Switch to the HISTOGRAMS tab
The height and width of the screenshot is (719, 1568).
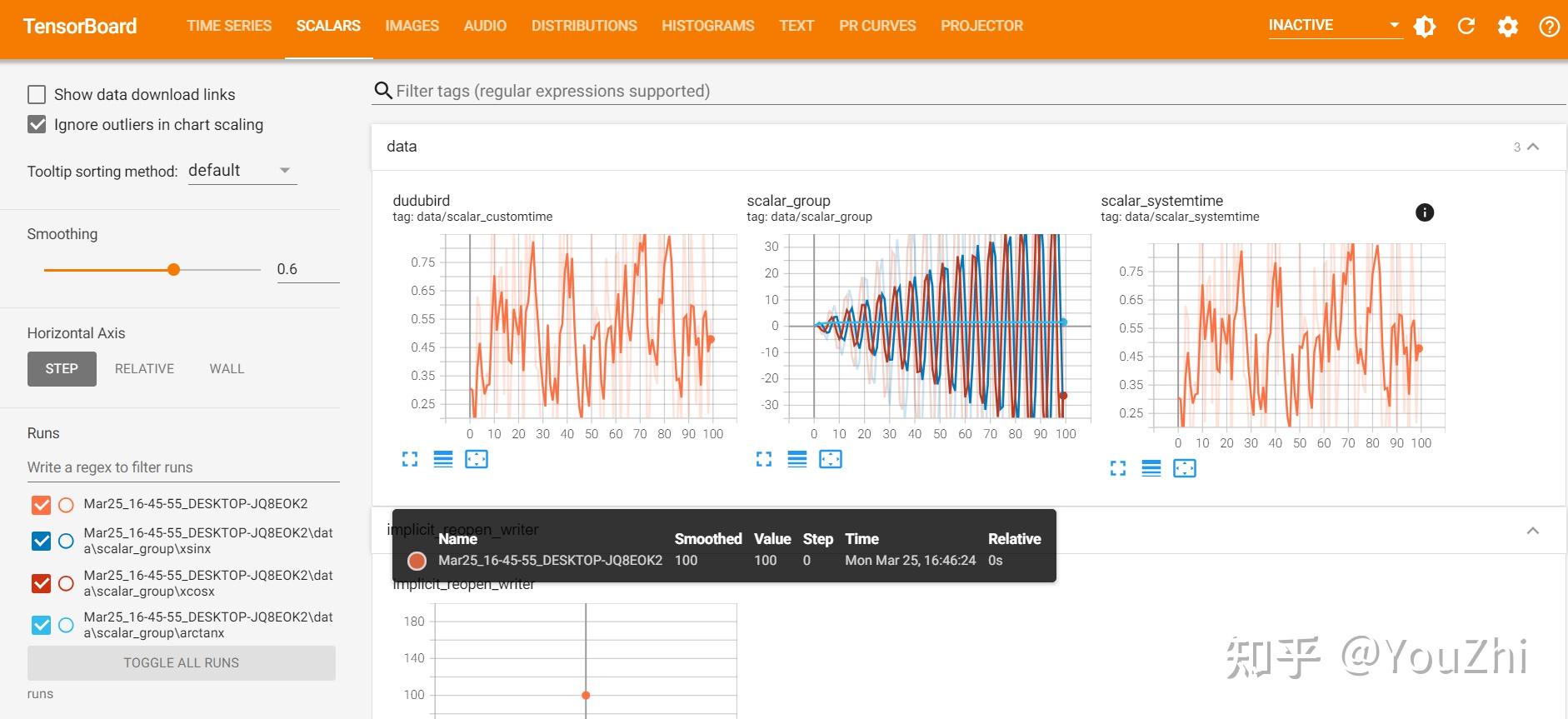pyautogui.click(x=708, y=26)
